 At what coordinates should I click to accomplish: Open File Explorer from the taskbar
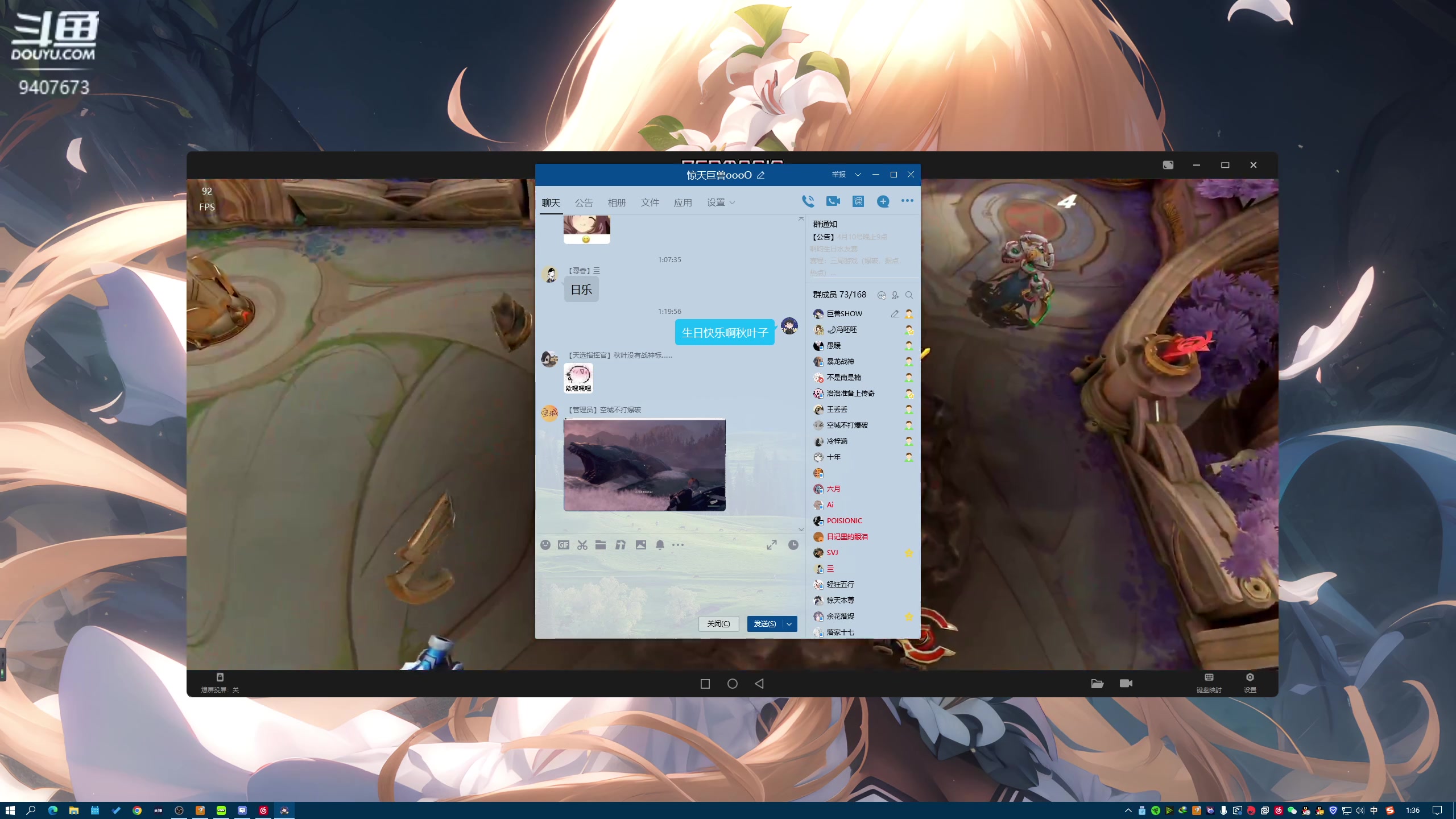tap(74, 810)
